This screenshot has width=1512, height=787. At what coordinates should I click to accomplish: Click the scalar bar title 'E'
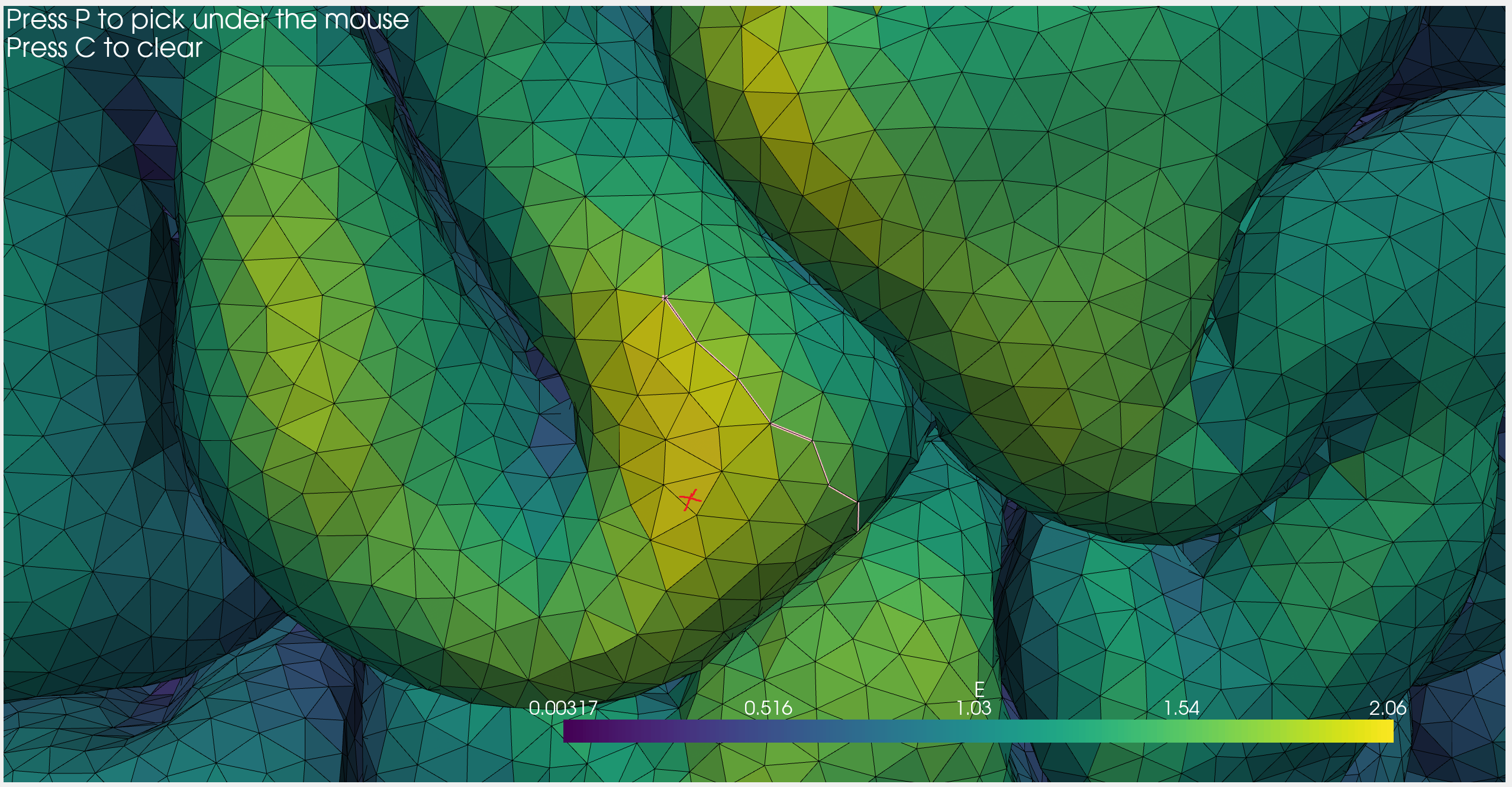pyautogui.click(x=979, y=689)
